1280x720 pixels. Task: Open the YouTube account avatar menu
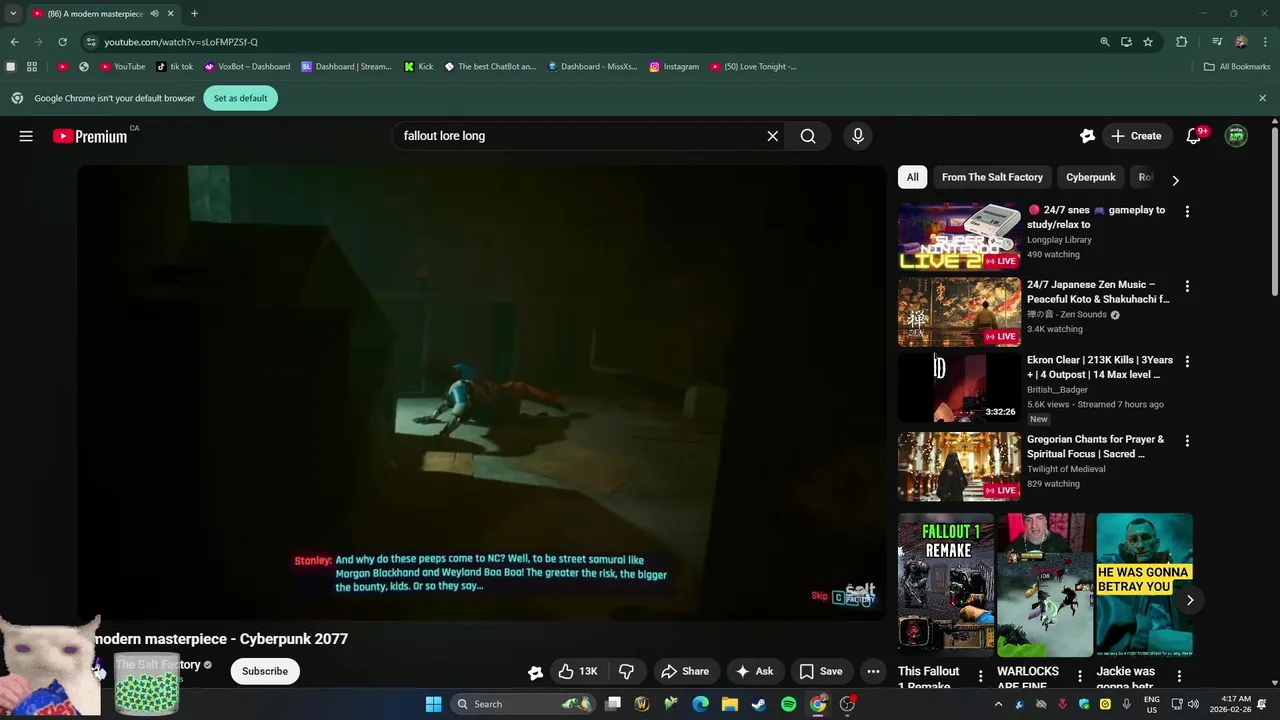(1237, 136)
